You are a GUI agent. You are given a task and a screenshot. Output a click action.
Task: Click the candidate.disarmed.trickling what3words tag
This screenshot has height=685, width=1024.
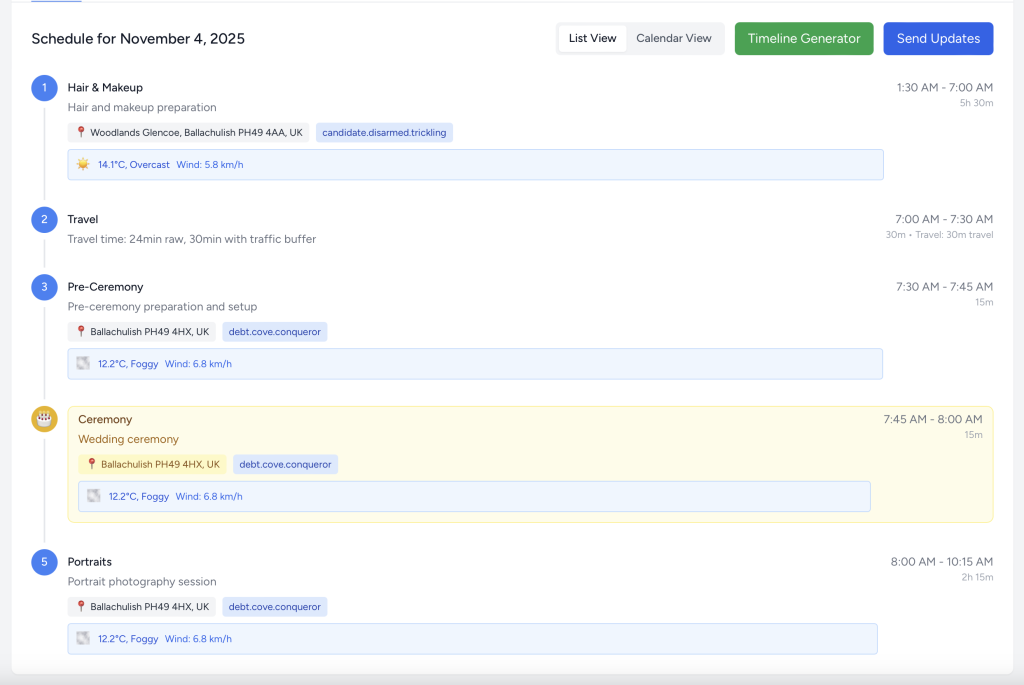(384, 132)
